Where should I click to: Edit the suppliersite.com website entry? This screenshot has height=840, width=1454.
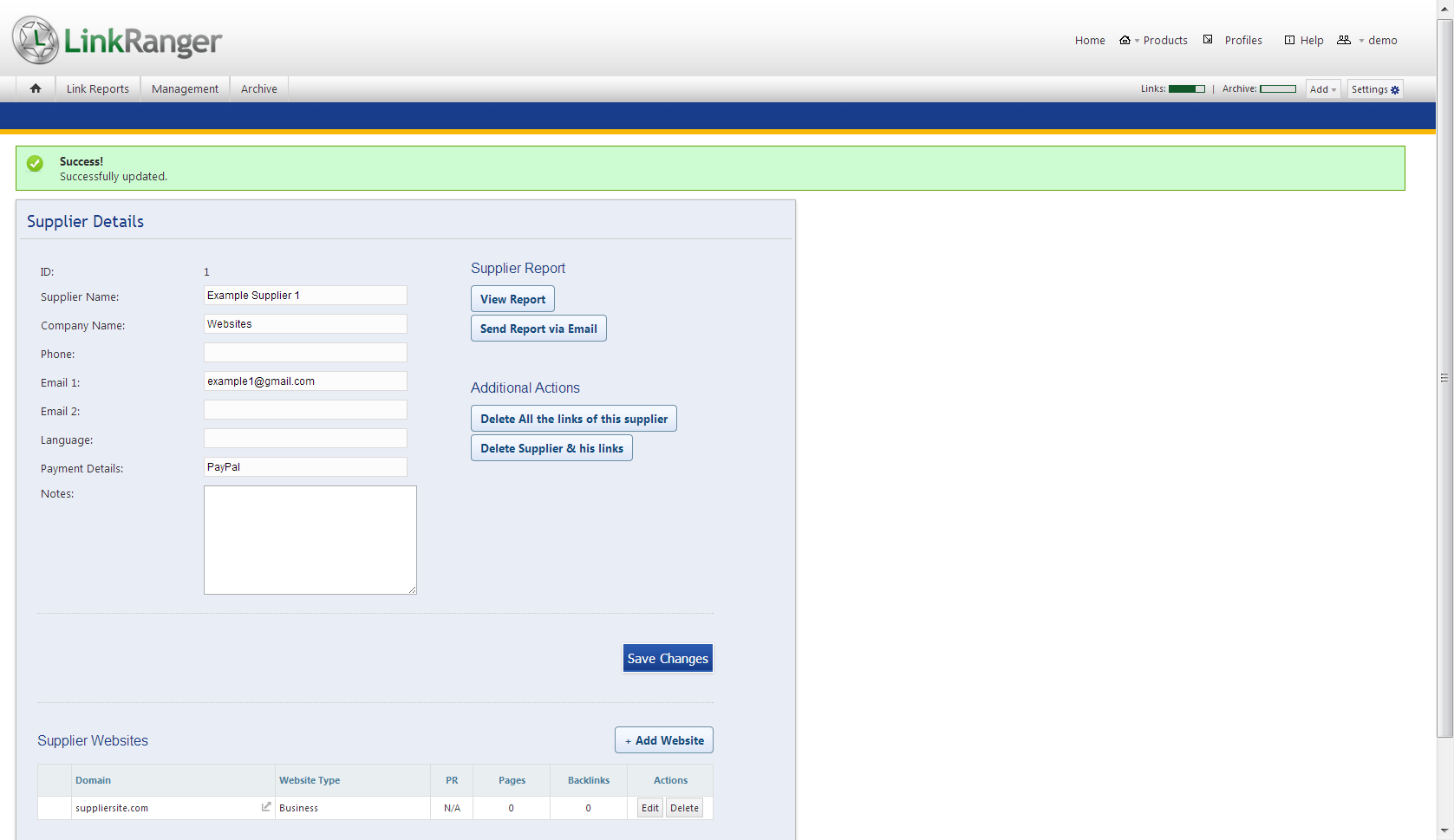[x=650, y=808]
